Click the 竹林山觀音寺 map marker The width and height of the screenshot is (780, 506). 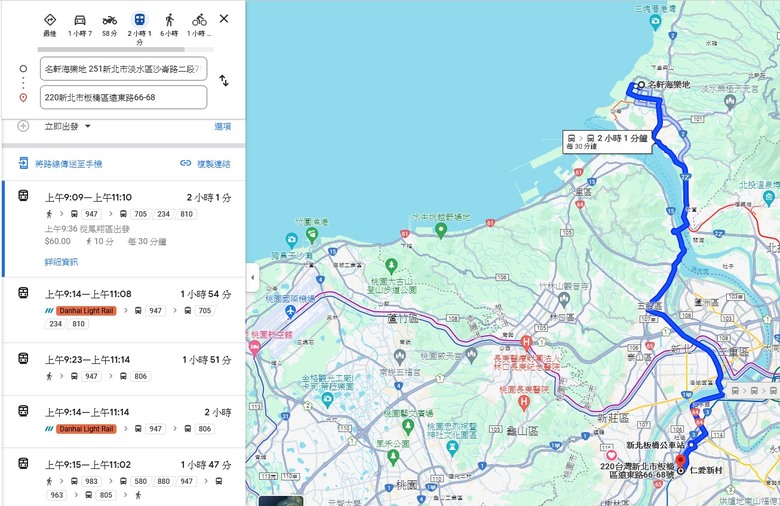tap(564, 300)
